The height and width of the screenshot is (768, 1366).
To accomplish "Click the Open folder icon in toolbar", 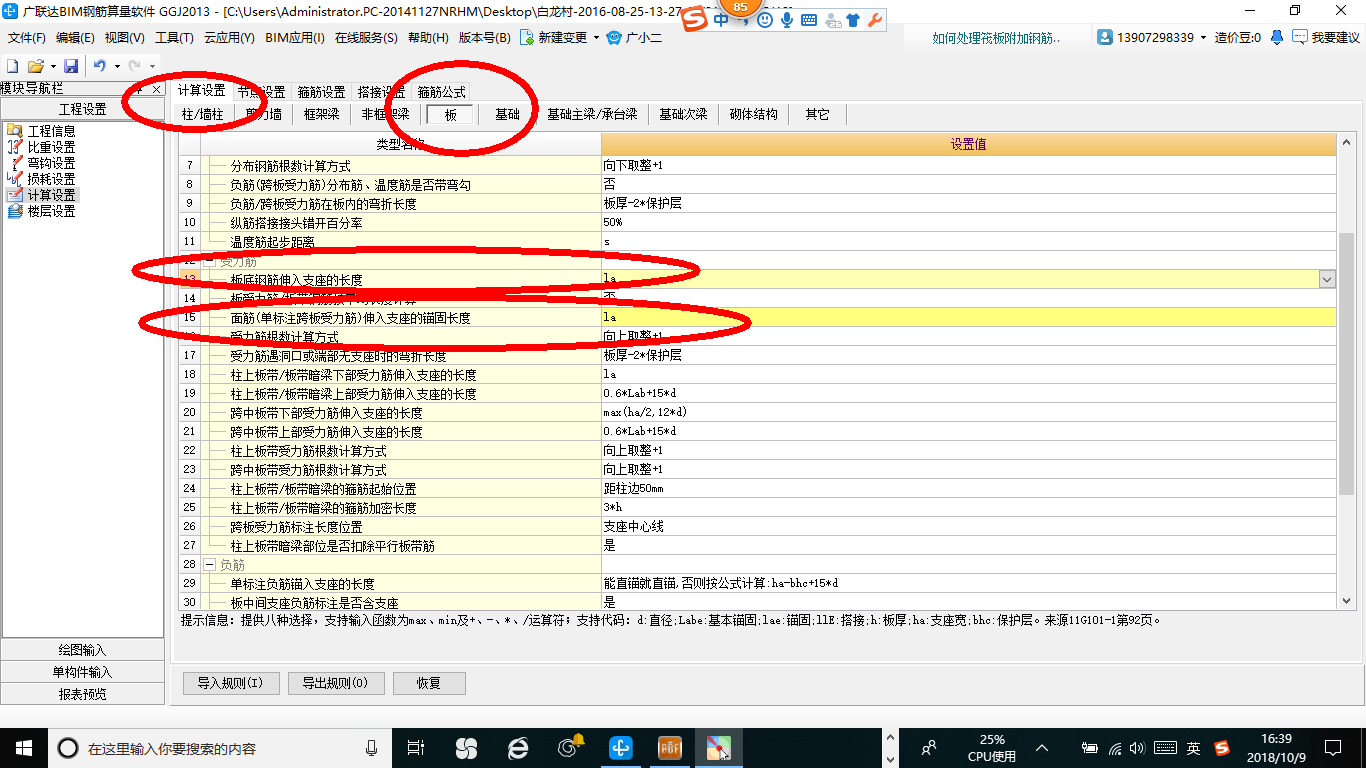I will click(x=35, y=66).
